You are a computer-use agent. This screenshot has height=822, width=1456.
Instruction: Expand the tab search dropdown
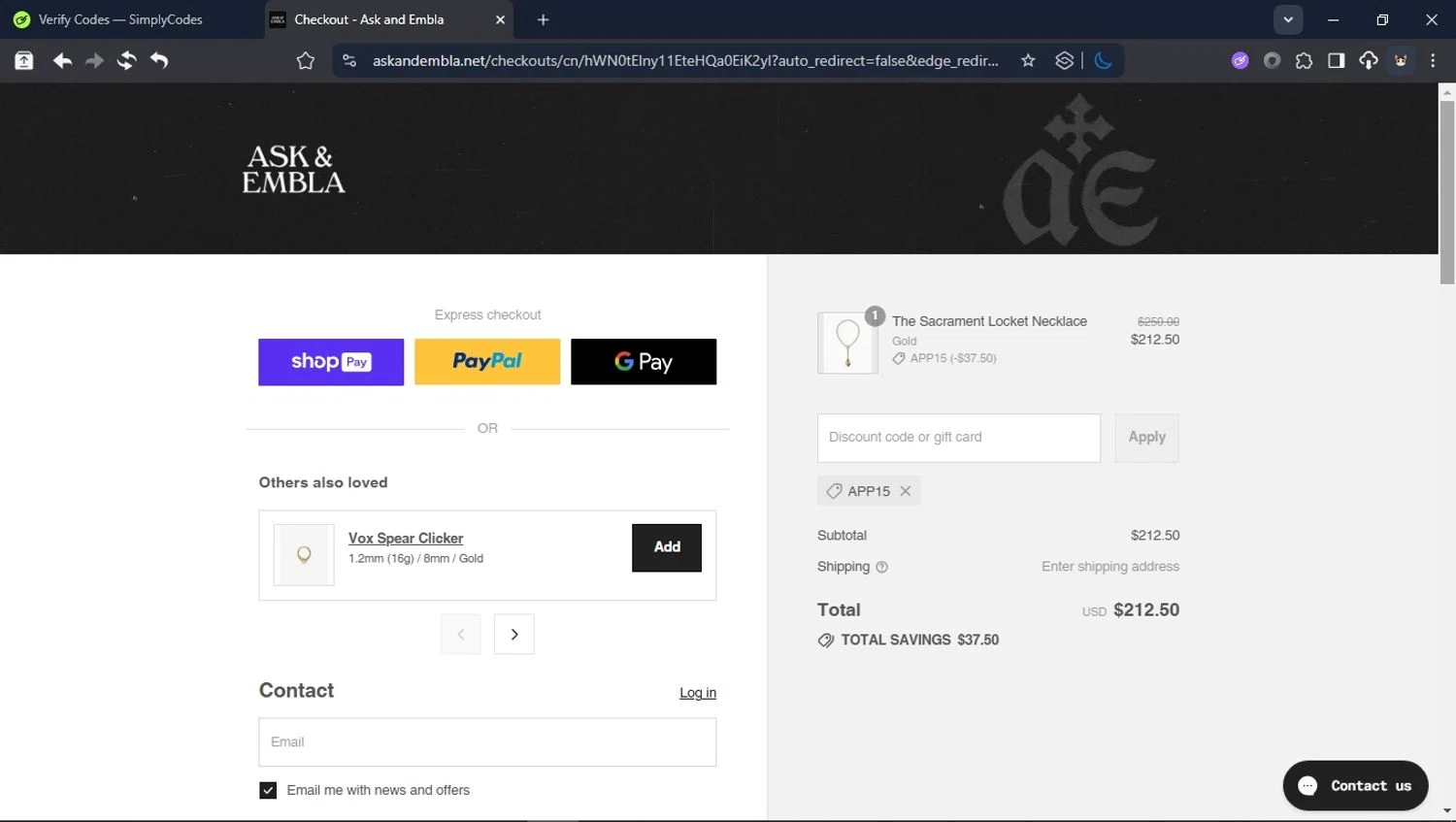tap(1288, 19)
